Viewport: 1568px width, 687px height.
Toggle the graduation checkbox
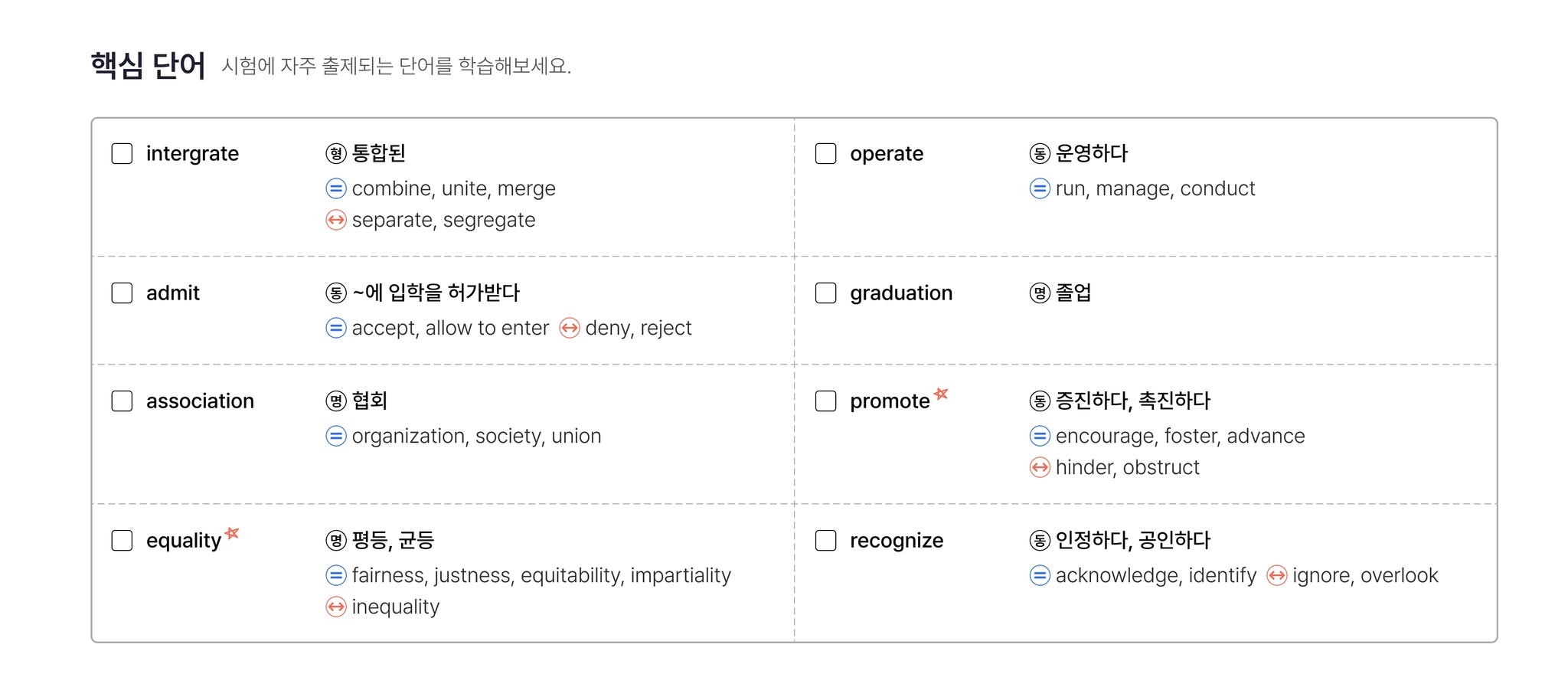825,293
